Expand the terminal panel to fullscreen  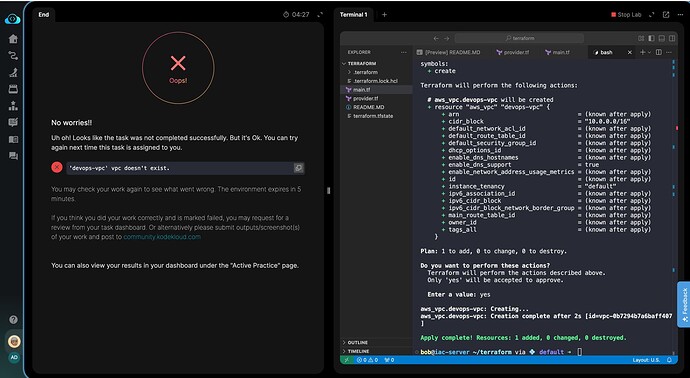(652, 15)
